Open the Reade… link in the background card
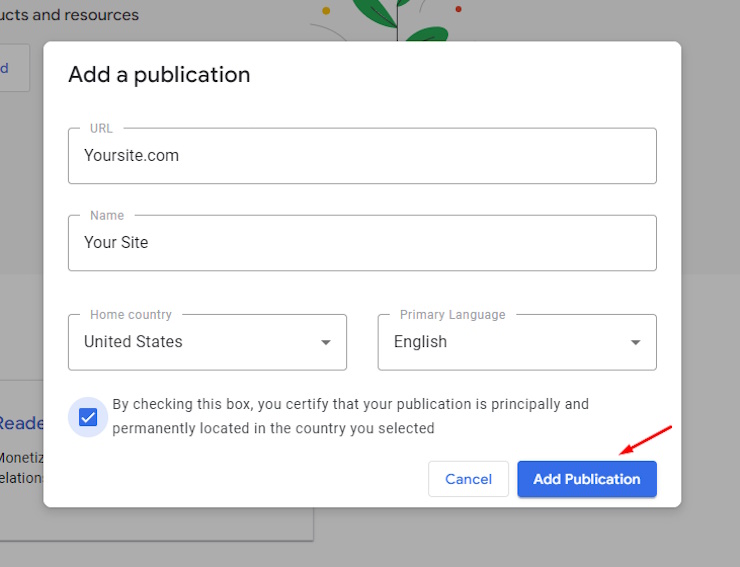 click(x=21, y=423)
